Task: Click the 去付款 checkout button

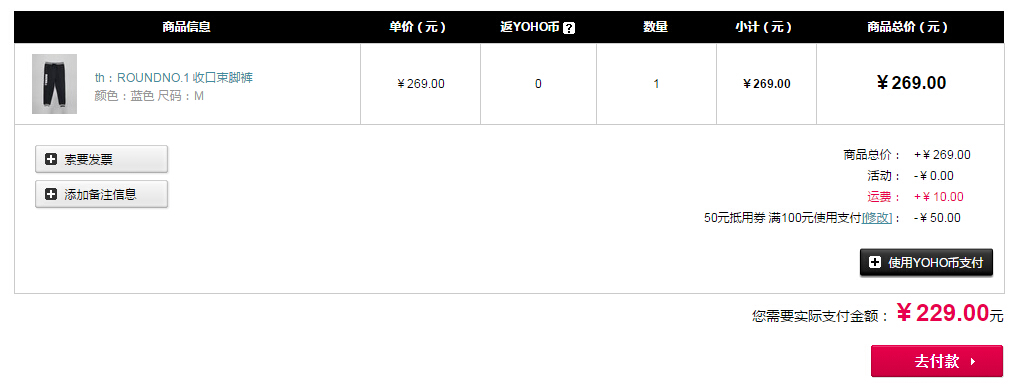Action: (x=936, y=361)
